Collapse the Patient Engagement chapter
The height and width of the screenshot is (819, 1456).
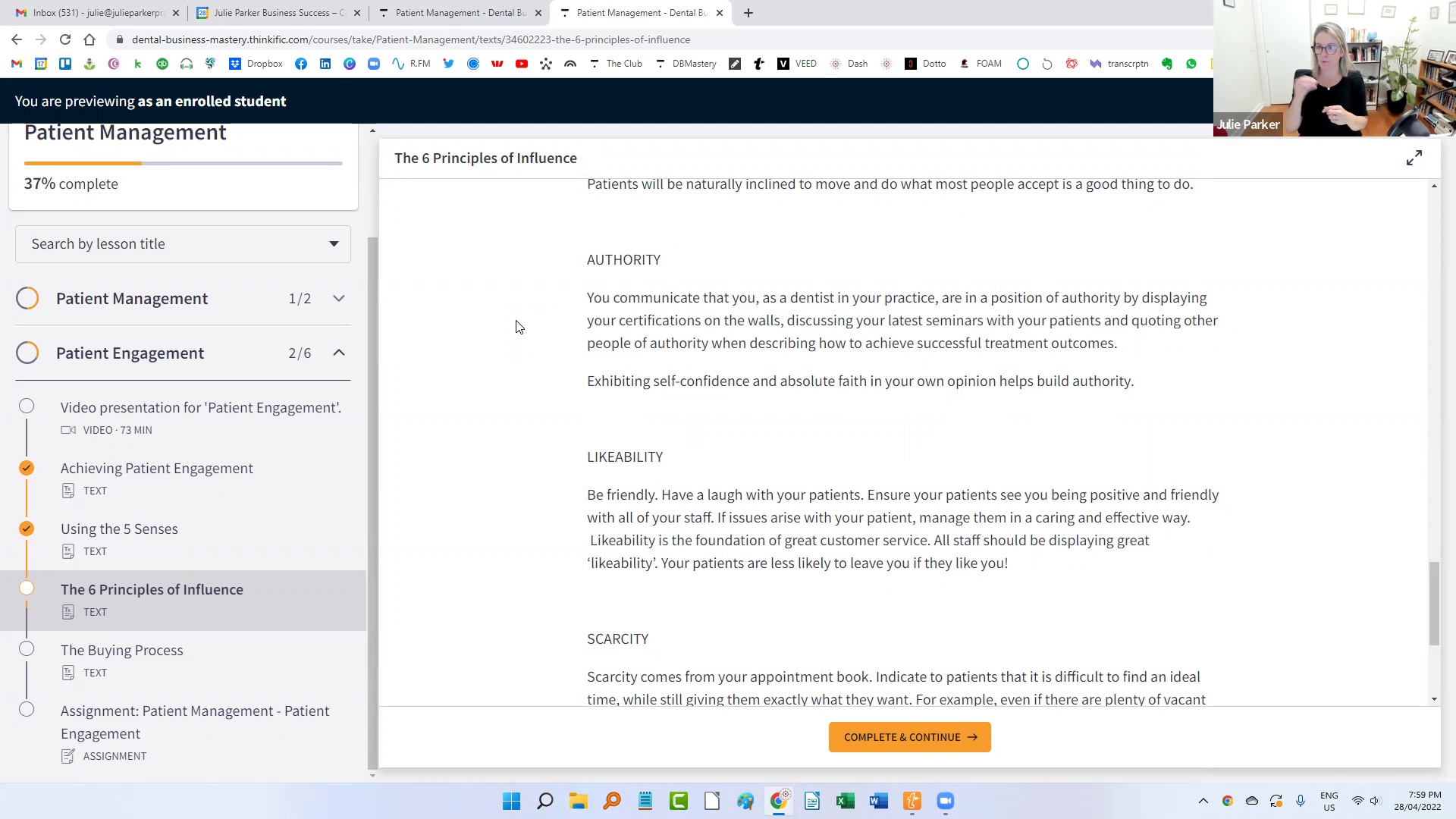pos(338,353)
